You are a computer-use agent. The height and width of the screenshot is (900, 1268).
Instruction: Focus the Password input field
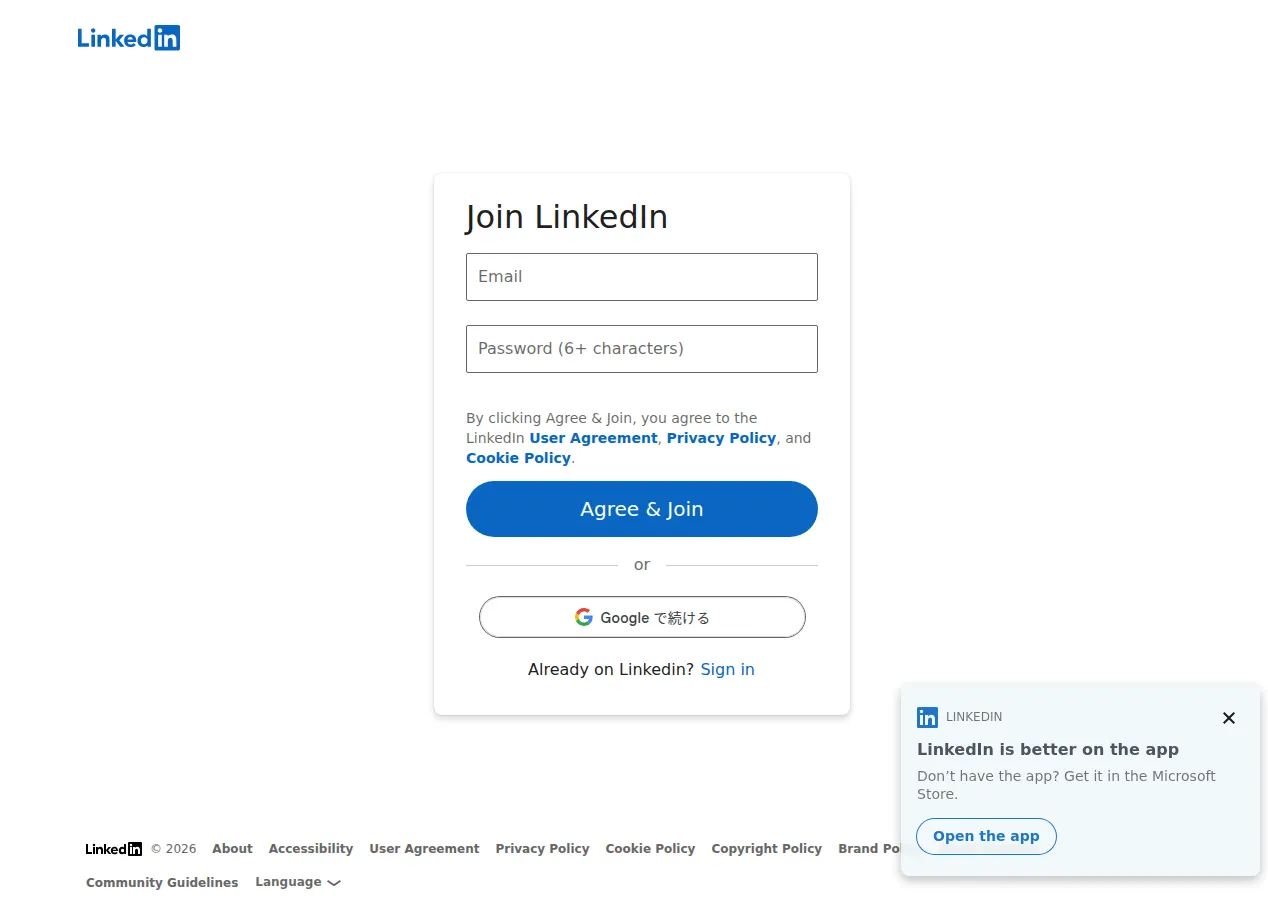click(x=642, y=349)
